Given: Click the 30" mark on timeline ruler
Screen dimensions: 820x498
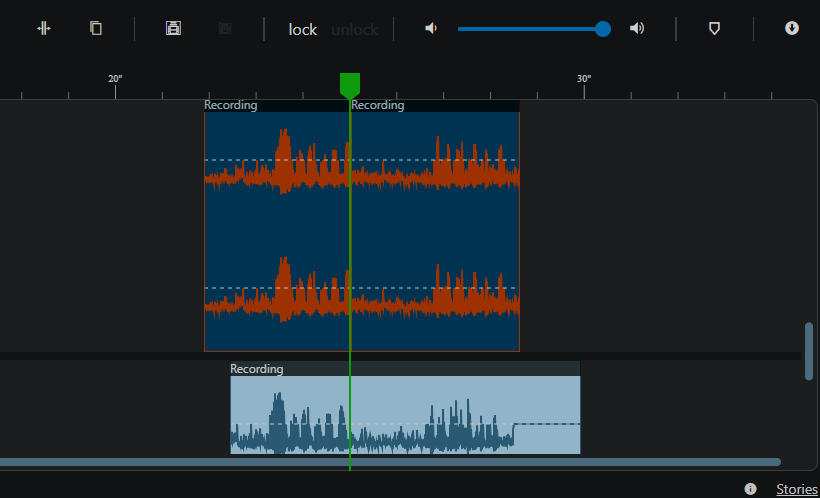Looking at the screenshot, I should (x=584, y=79).
